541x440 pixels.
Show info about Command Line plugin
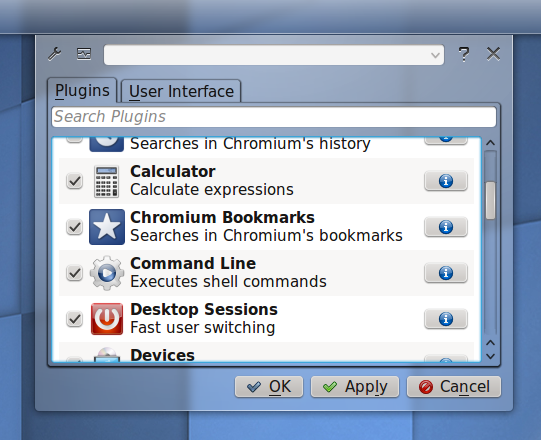click(x=446, y=273)
